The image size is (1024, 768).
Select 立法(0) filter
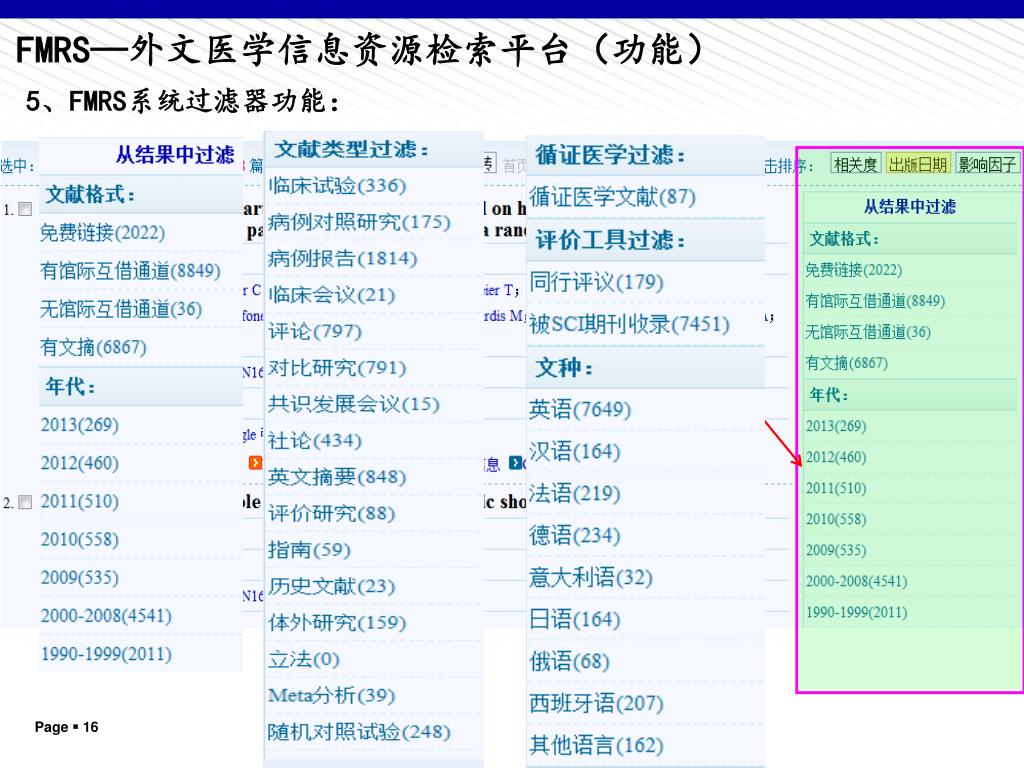tap(304, 659)
